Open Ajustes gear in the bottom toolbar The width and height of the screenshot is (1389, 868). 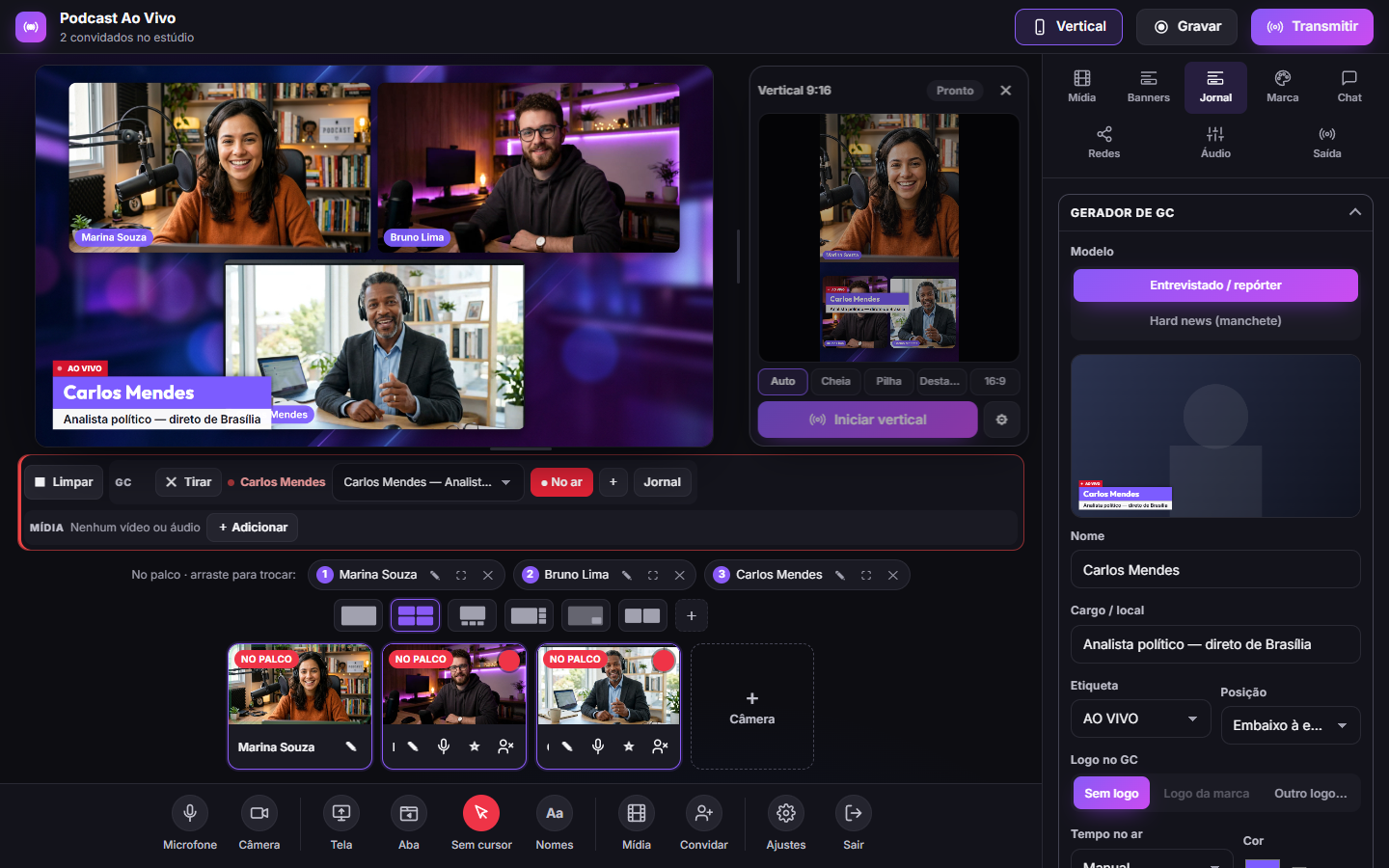786,813
